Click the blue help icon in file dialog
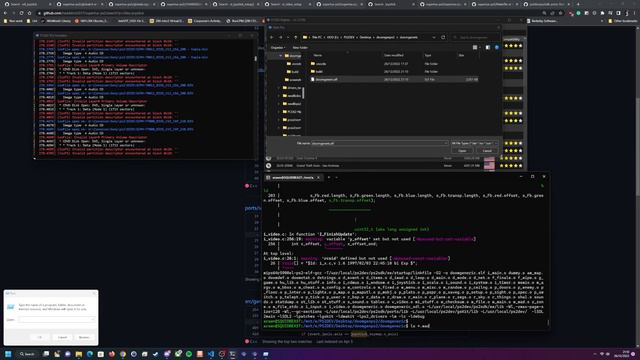The image size is (640, 360). 497,48
